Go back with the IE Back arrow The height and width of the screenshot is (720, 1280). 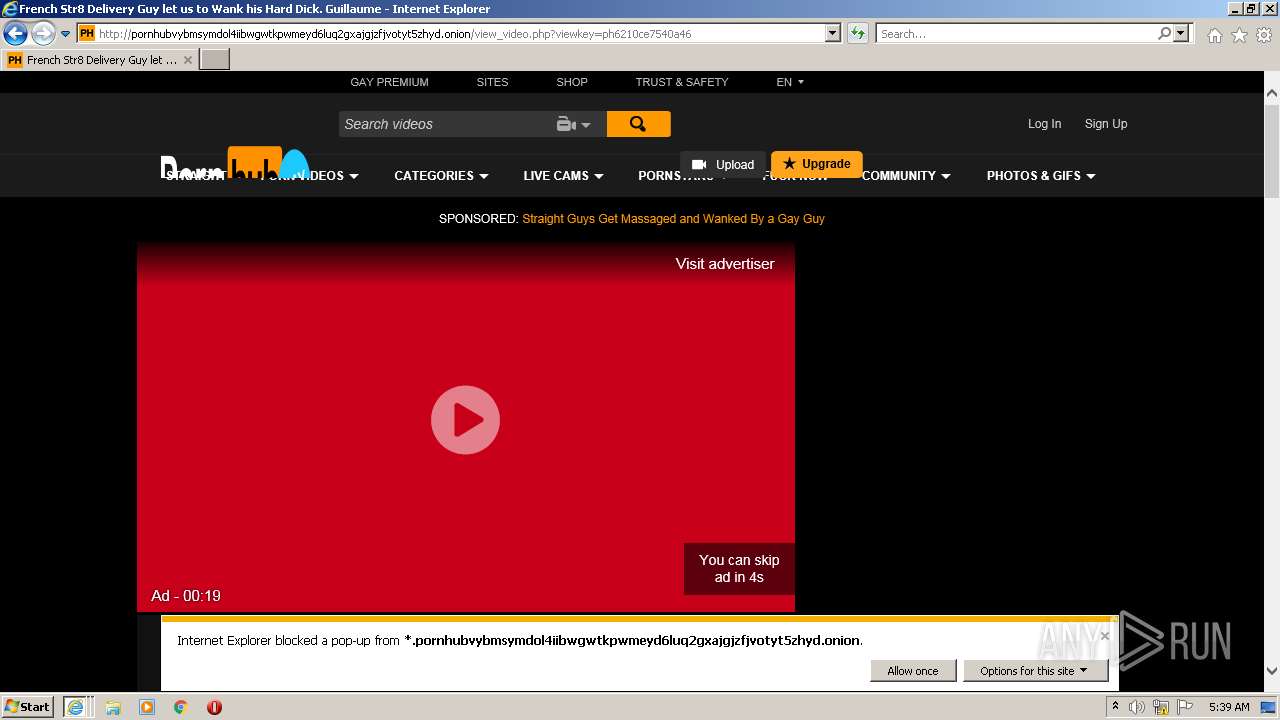15,34
